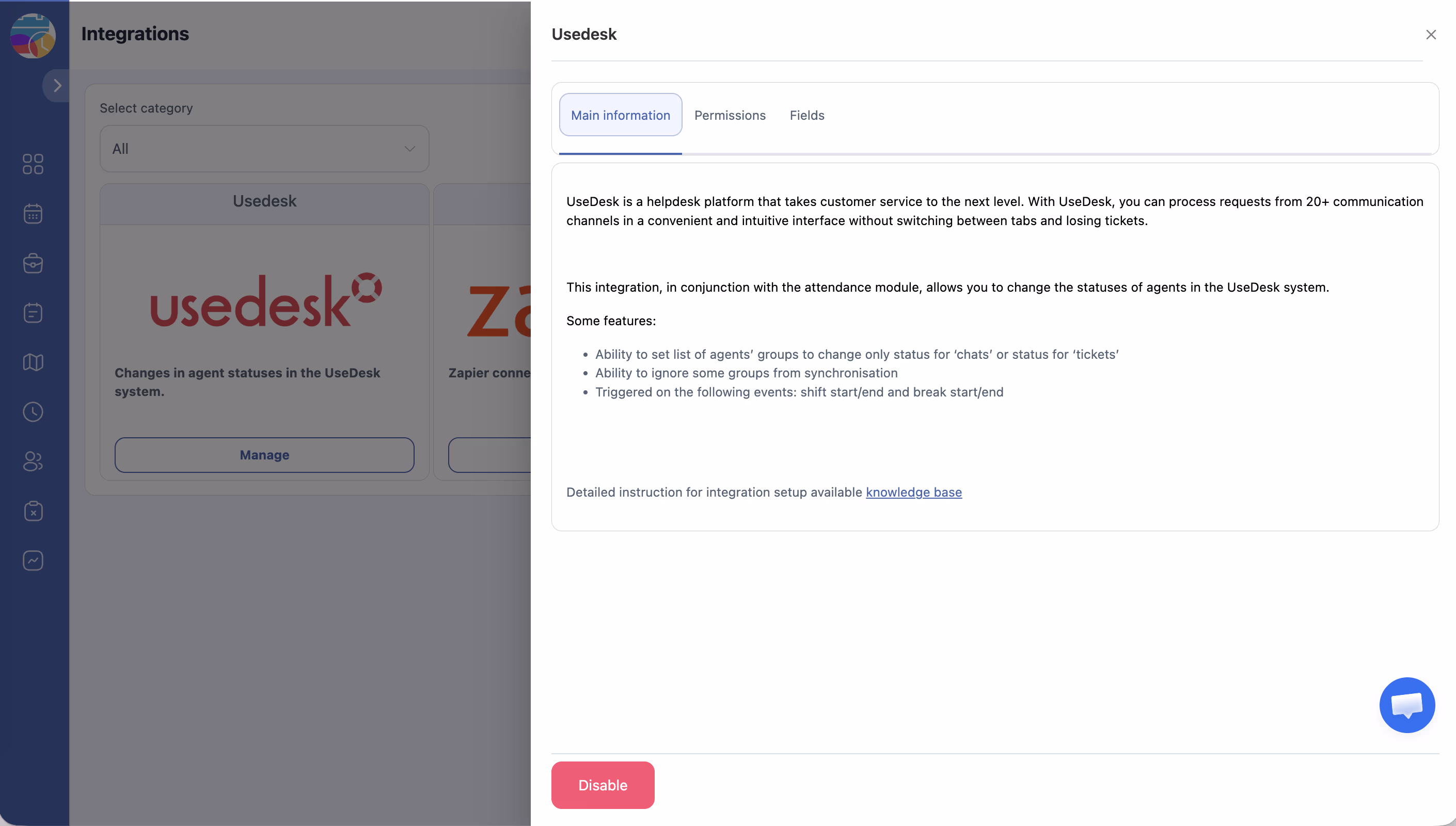Click the briefcase icon in sidebar
Screen dimensions: 1456x826
coord(33,263)
